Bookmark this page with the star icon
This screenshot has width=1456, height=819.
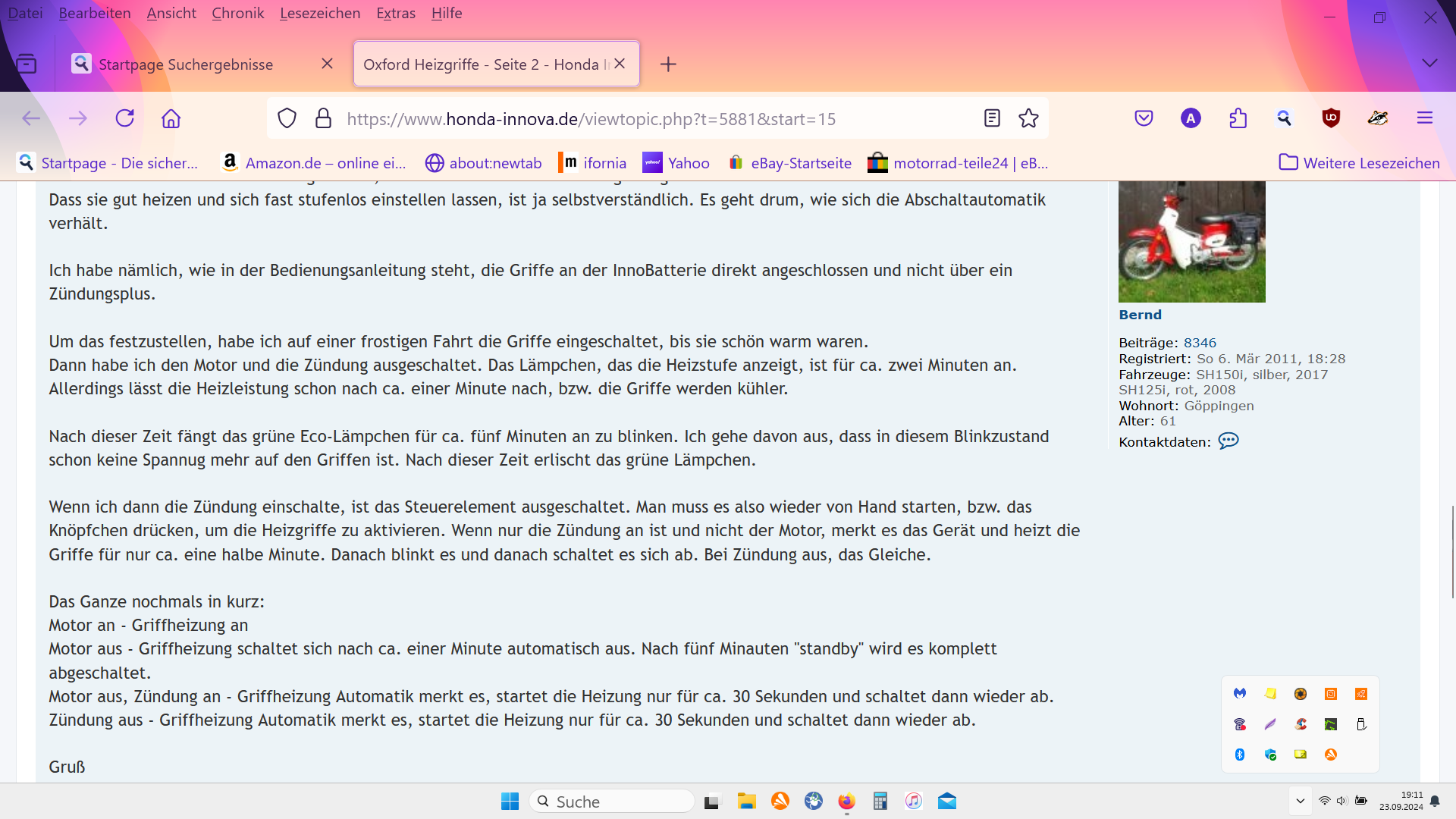[1028, 118]
